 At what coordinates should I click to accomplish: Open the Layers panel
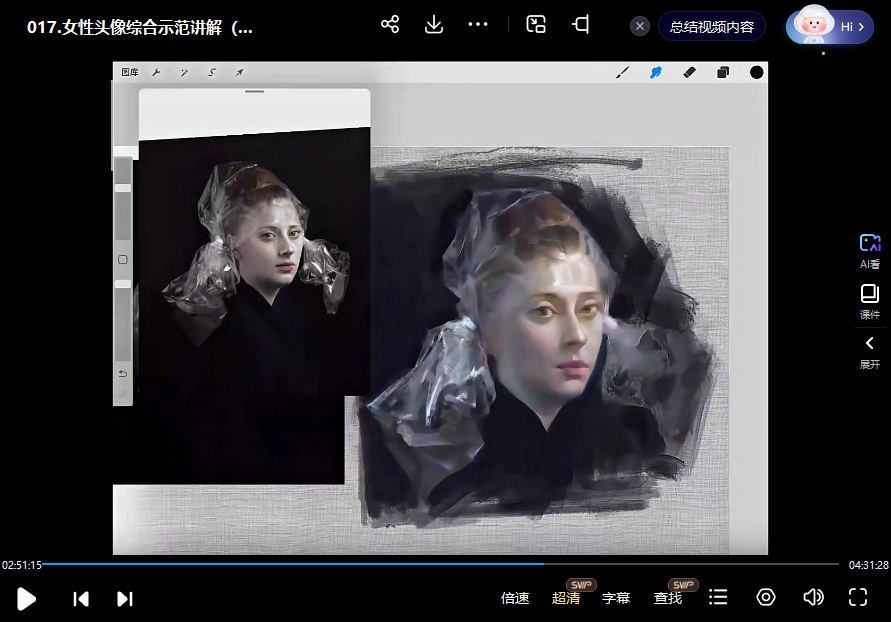pyautogui.click(x=722, y=72)
